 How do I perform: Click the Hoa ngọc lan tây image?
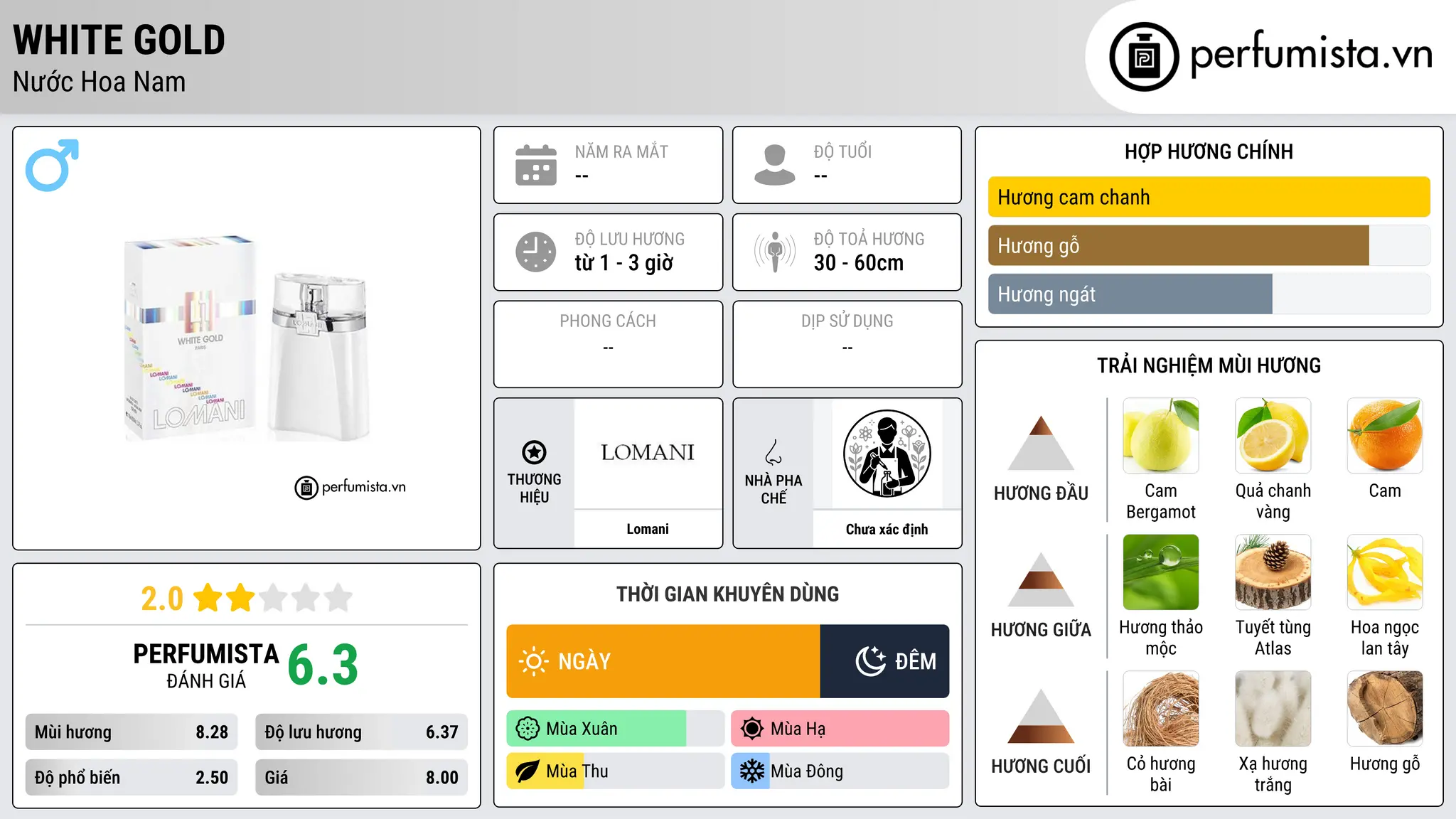click(1385, 572)
